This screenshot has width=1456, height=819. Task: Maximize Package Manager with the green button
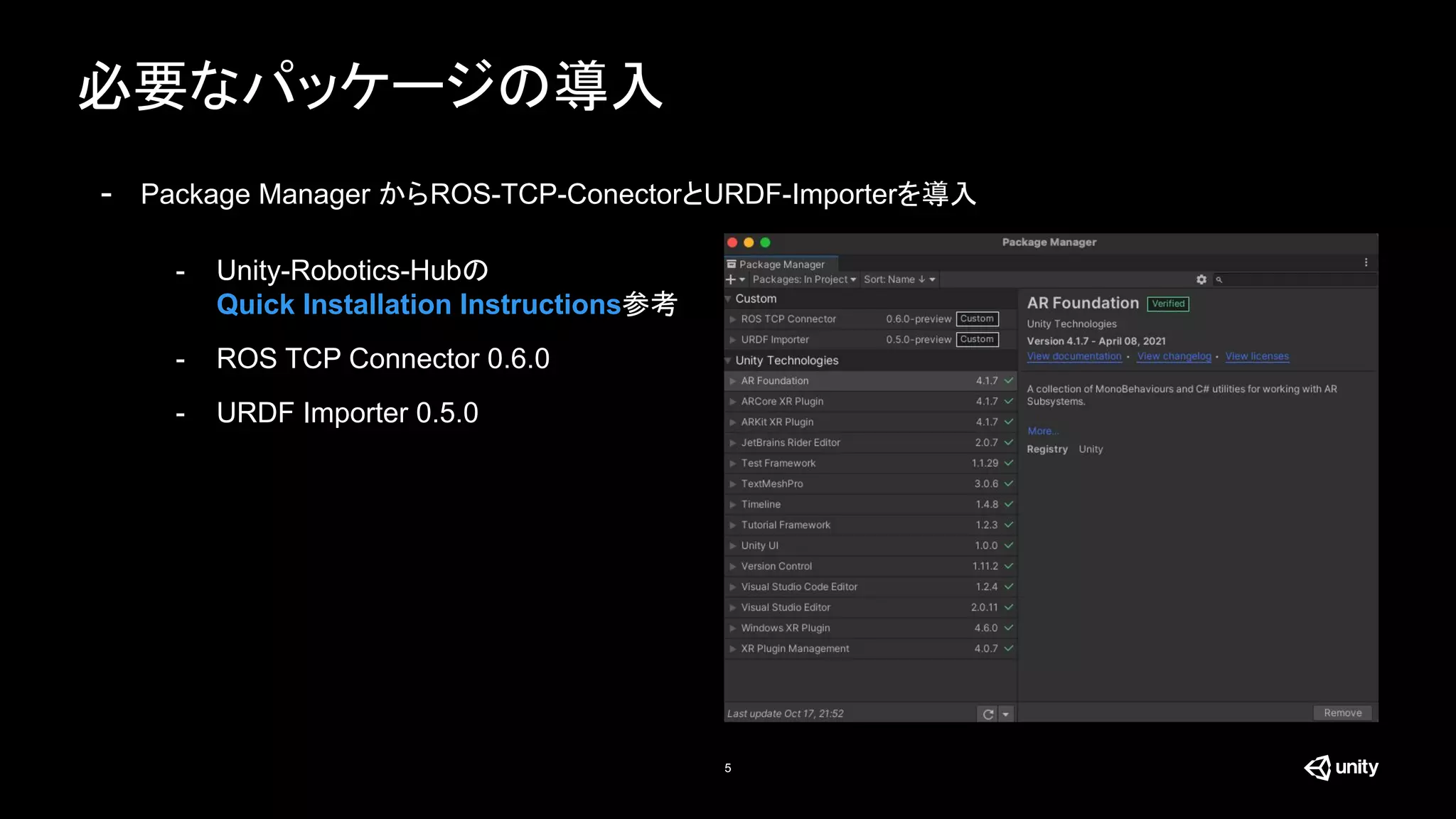[765, 242]
